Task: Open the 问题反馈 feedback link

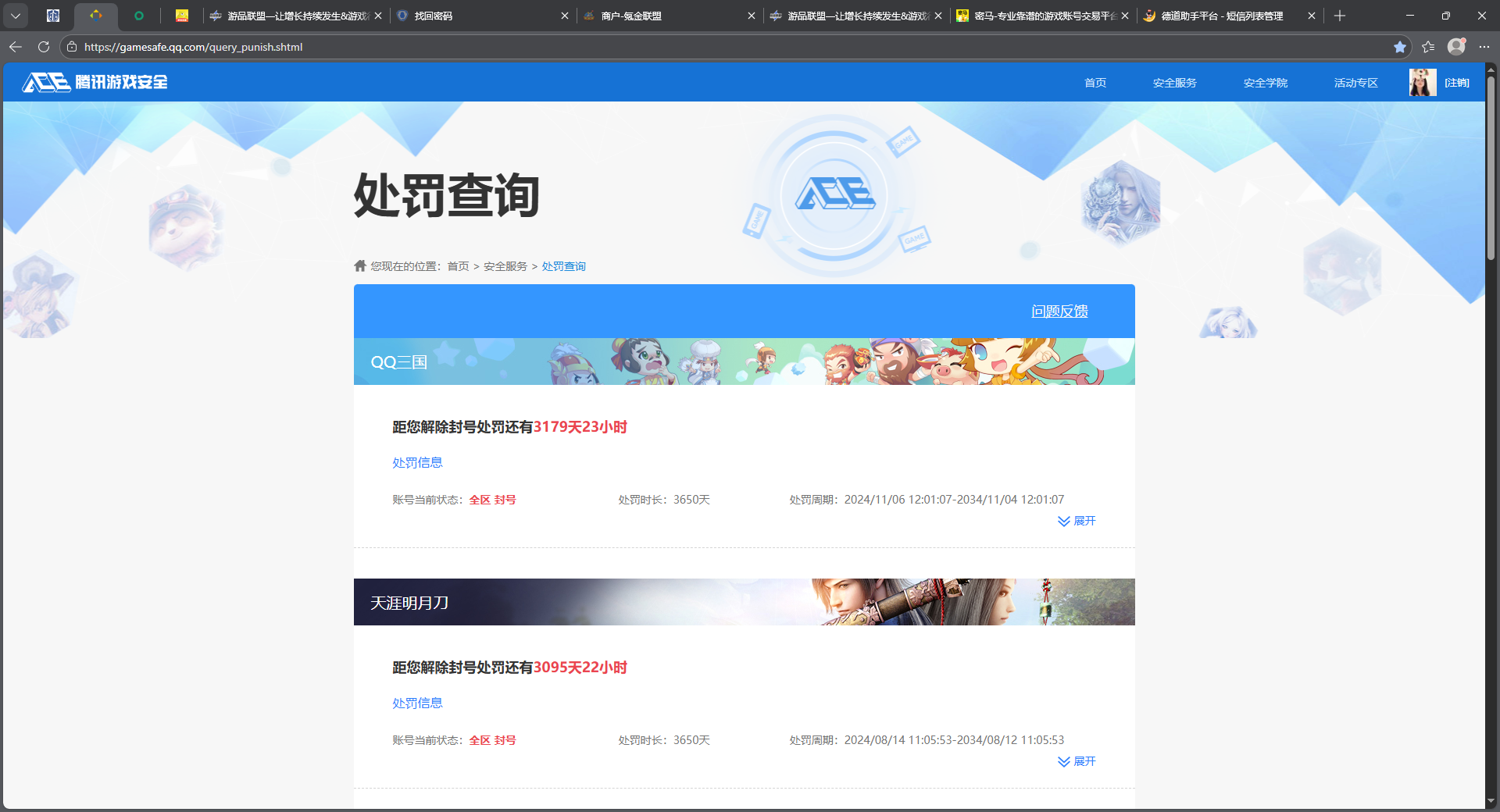Action: pyautogui.click(x=1059, y=311)
